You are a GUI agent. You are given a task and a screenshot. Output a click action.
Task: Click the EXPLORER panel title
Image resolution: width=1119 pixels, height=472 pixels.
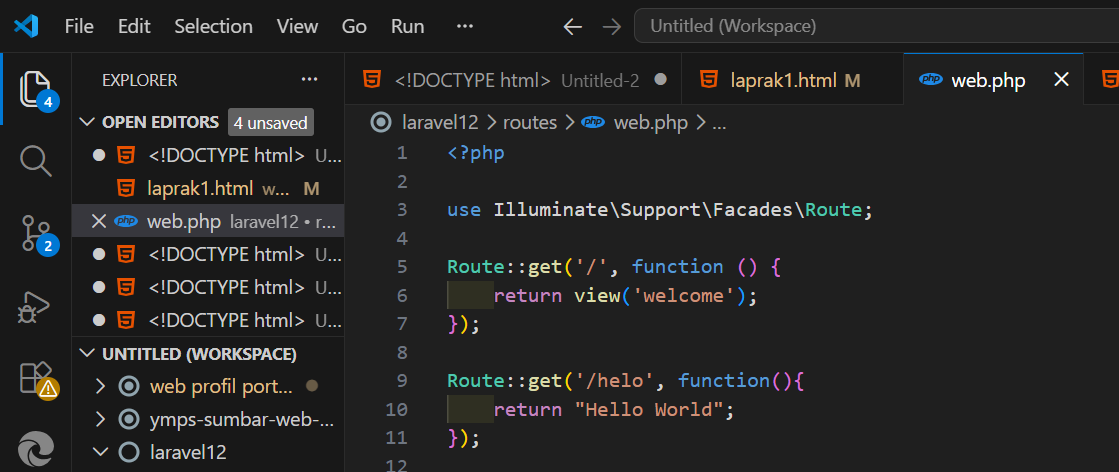click(140, 80)
